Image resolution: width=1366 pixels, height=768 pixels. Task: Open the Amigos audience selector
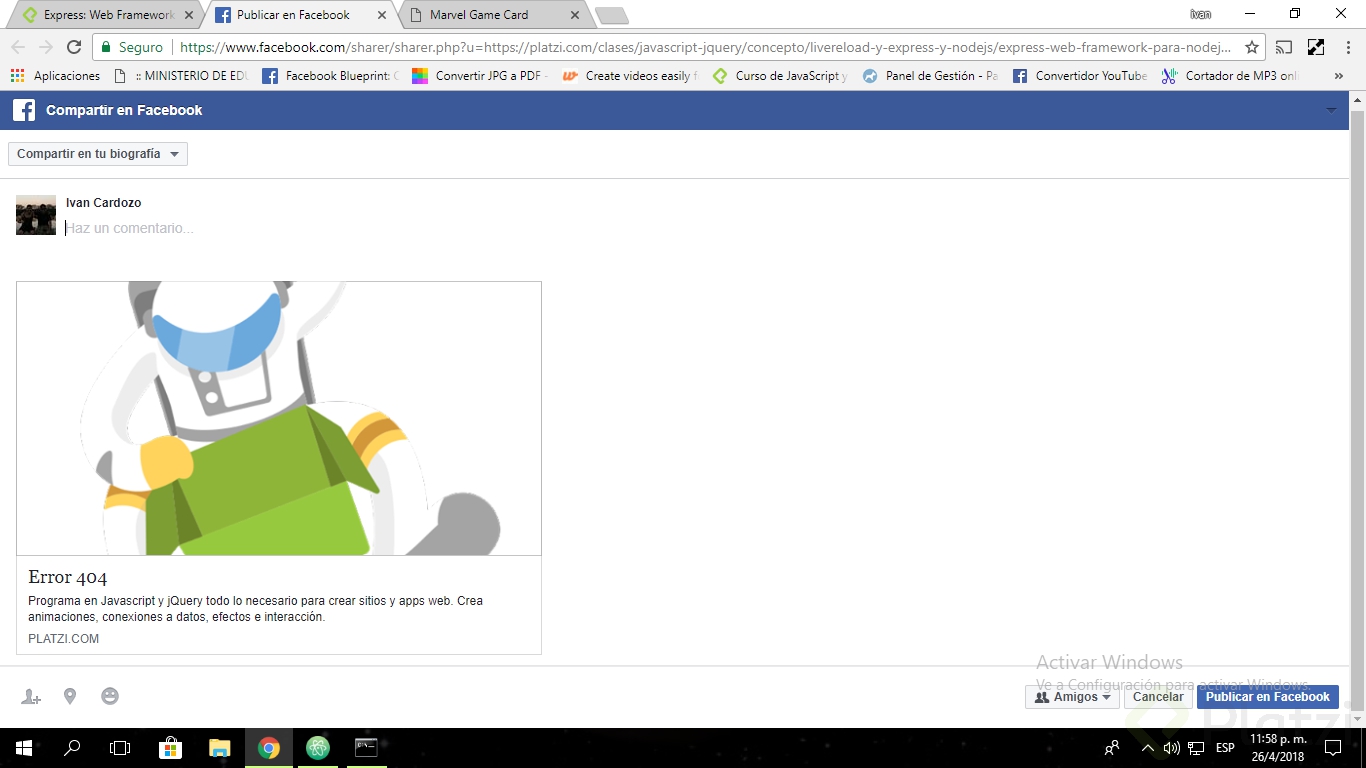[1072, 697]
